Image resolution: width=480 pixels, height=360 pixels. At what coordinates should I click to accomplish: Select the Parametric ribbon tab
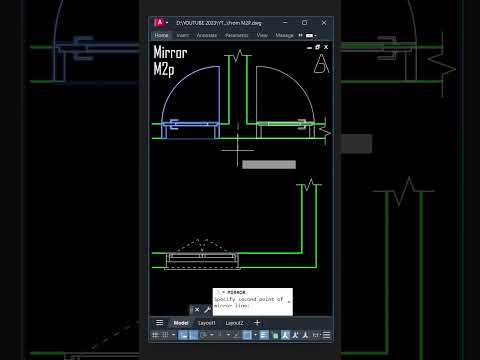(236, 35)
